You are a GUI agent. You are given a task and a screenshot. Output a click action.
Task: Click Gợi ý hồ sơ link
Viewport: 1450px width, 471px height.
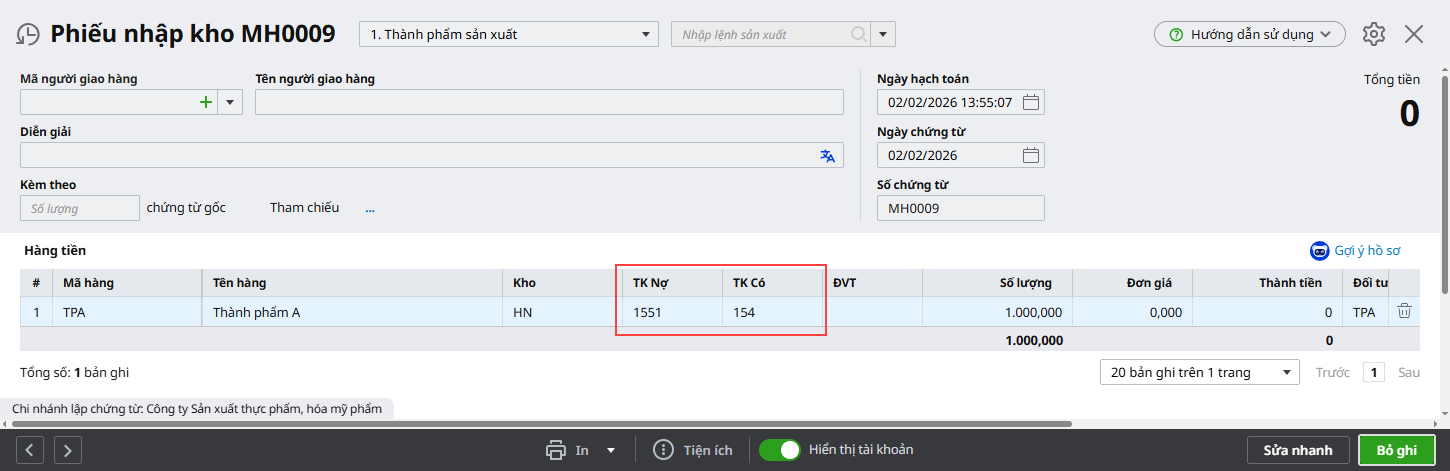pos(1356,251)
